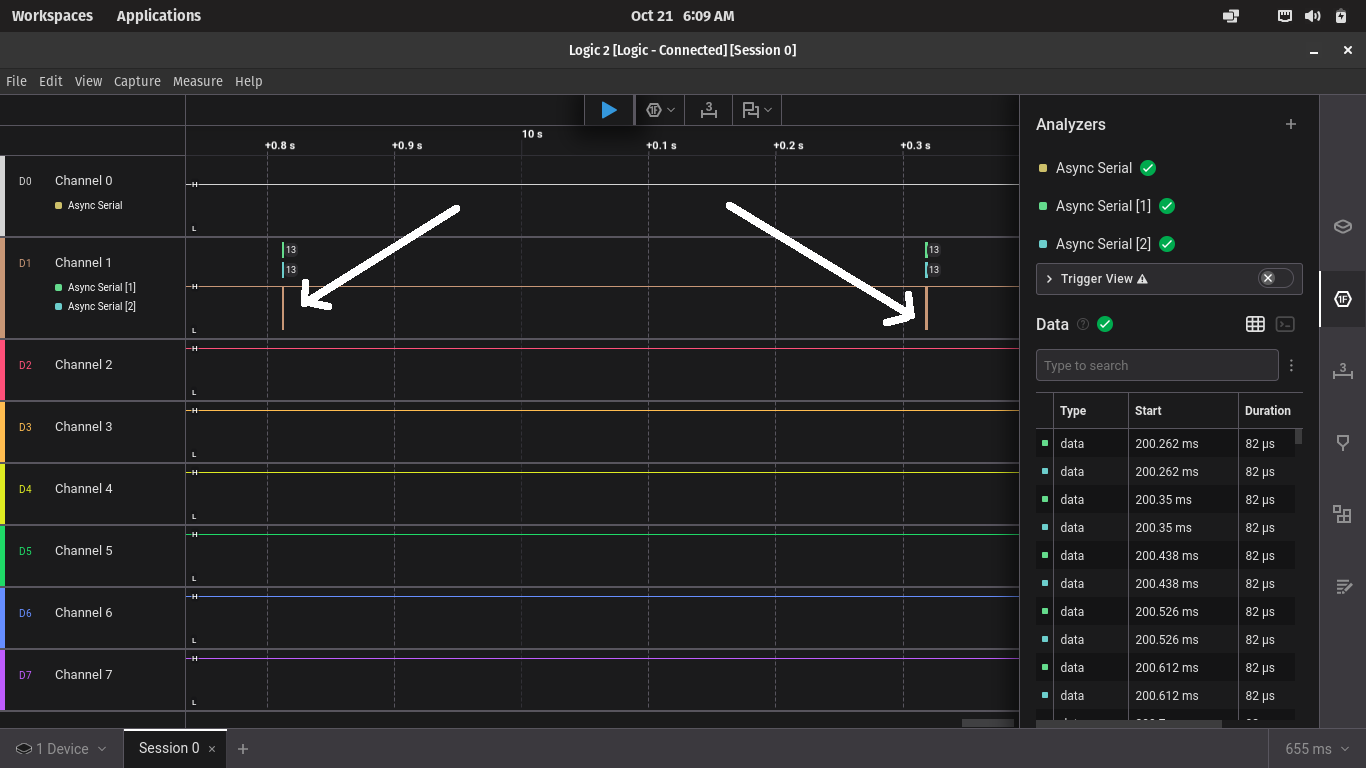Add a new analyzer with plus icon
The image size is (1366, 768).
(x=1290, y=124)
